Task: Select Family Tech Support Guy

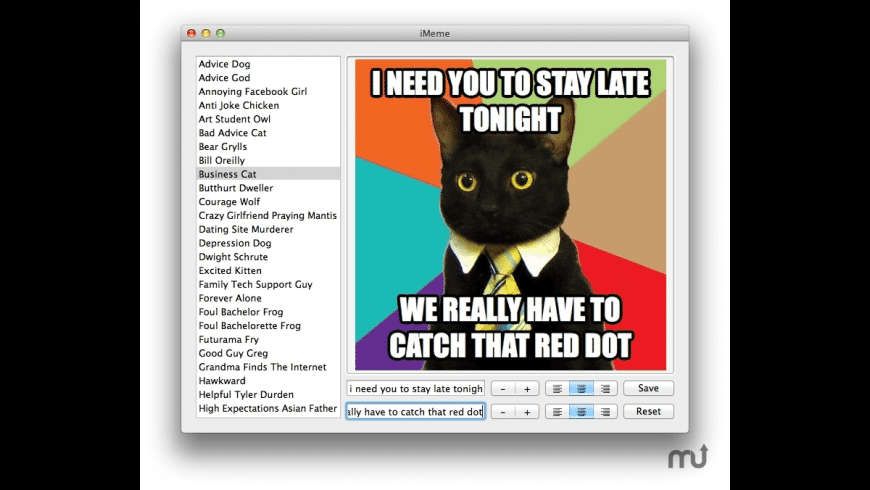Action: pyautogui.click(x=268, y=284)
